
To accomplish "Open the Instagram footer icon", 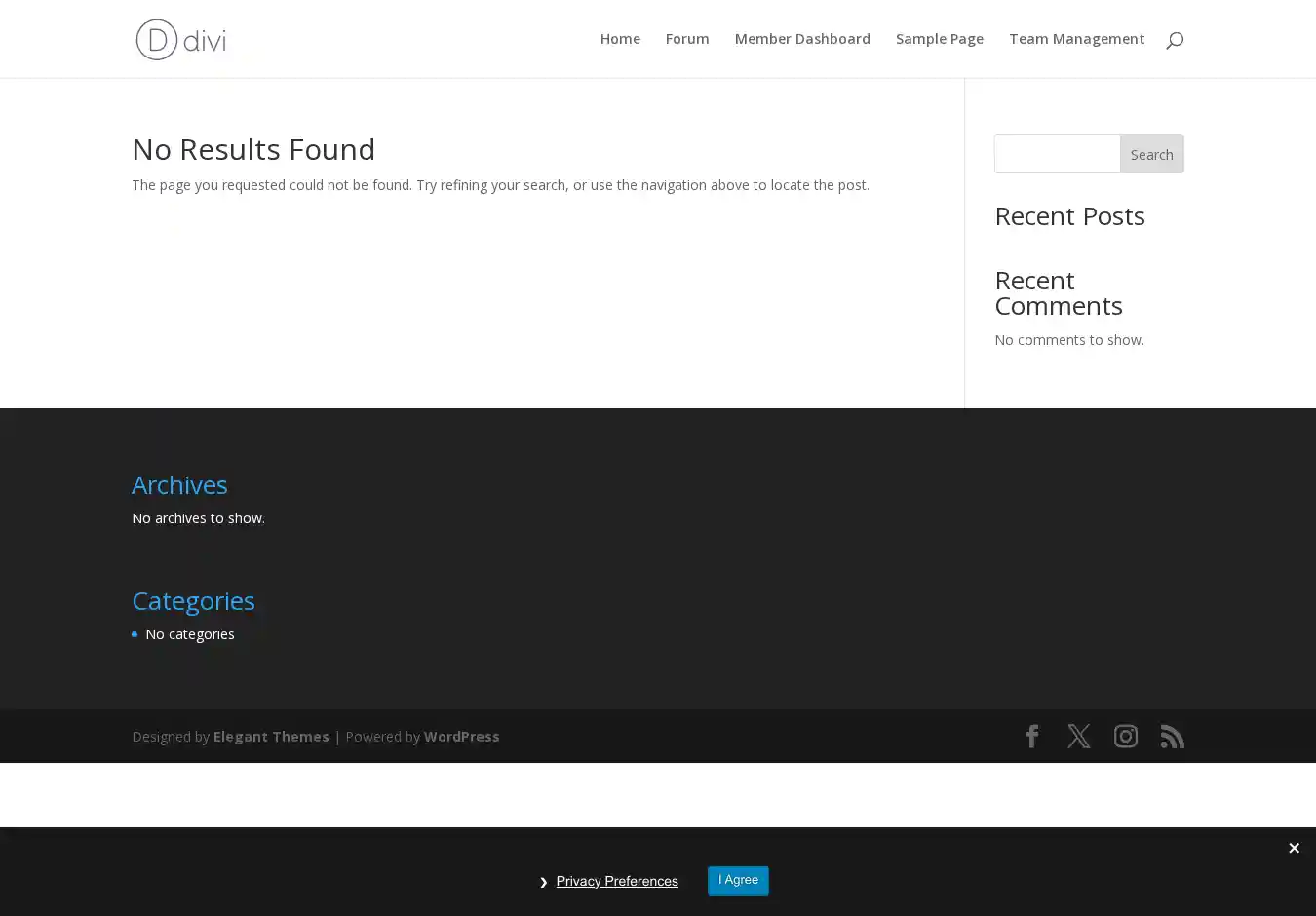I will click(x=1125, y=737).
